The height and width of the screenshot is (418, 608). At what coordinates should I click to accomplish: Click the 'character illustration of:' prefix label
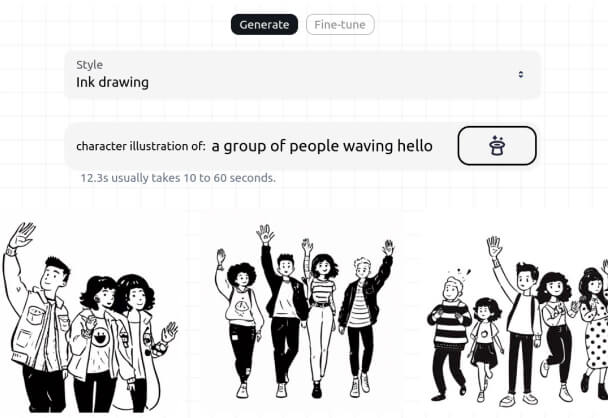tap(140, 147)
